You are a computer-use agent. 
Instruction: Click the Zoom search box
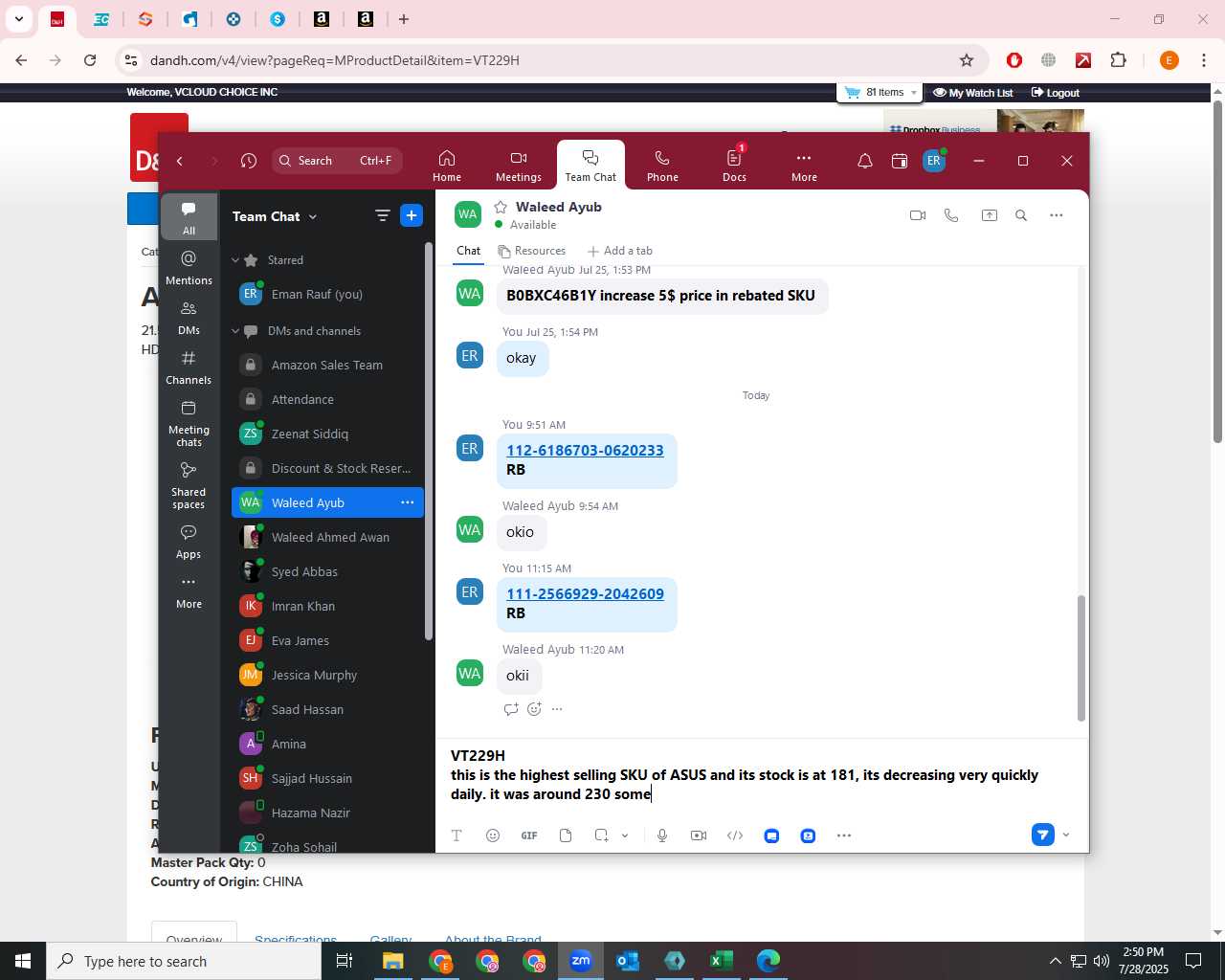tap(337, 161)
